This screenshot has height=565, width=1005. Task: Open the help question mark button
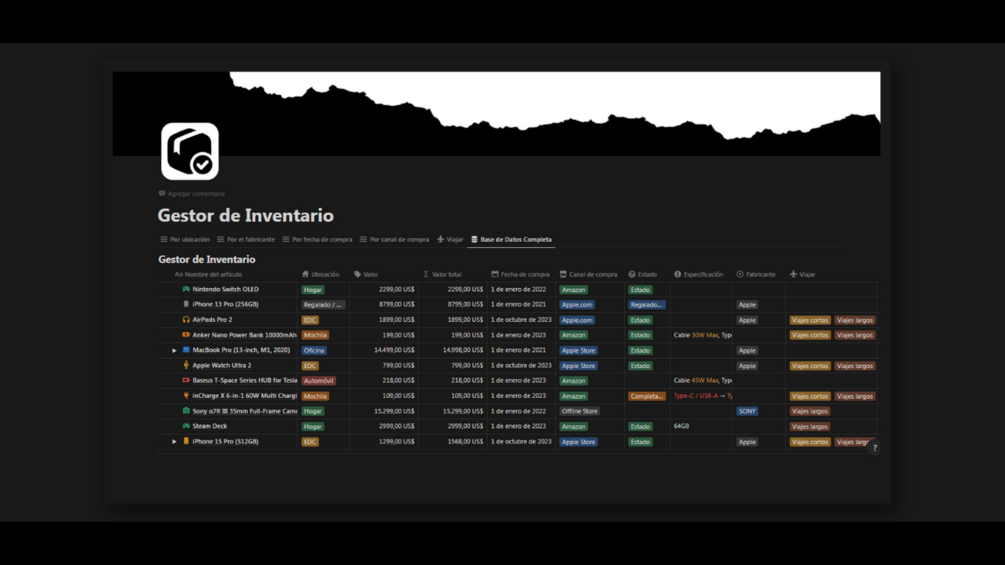click(874, 448)
